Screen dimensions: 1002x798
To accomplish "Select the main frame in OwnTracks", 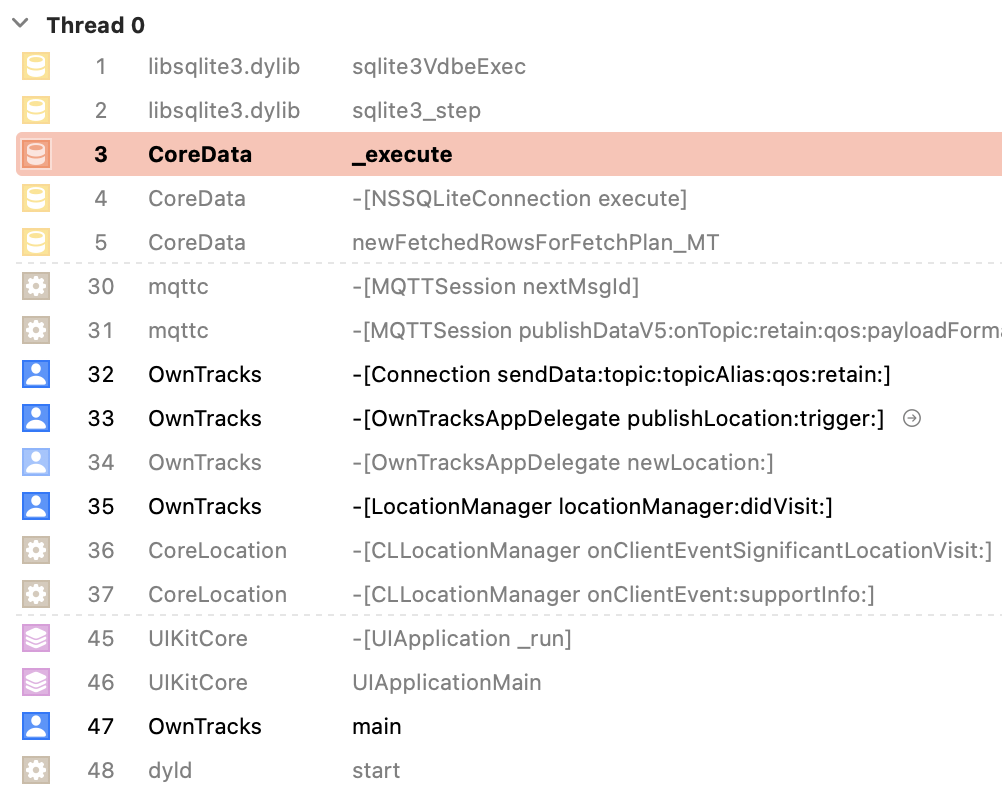I will click(377, 726).
